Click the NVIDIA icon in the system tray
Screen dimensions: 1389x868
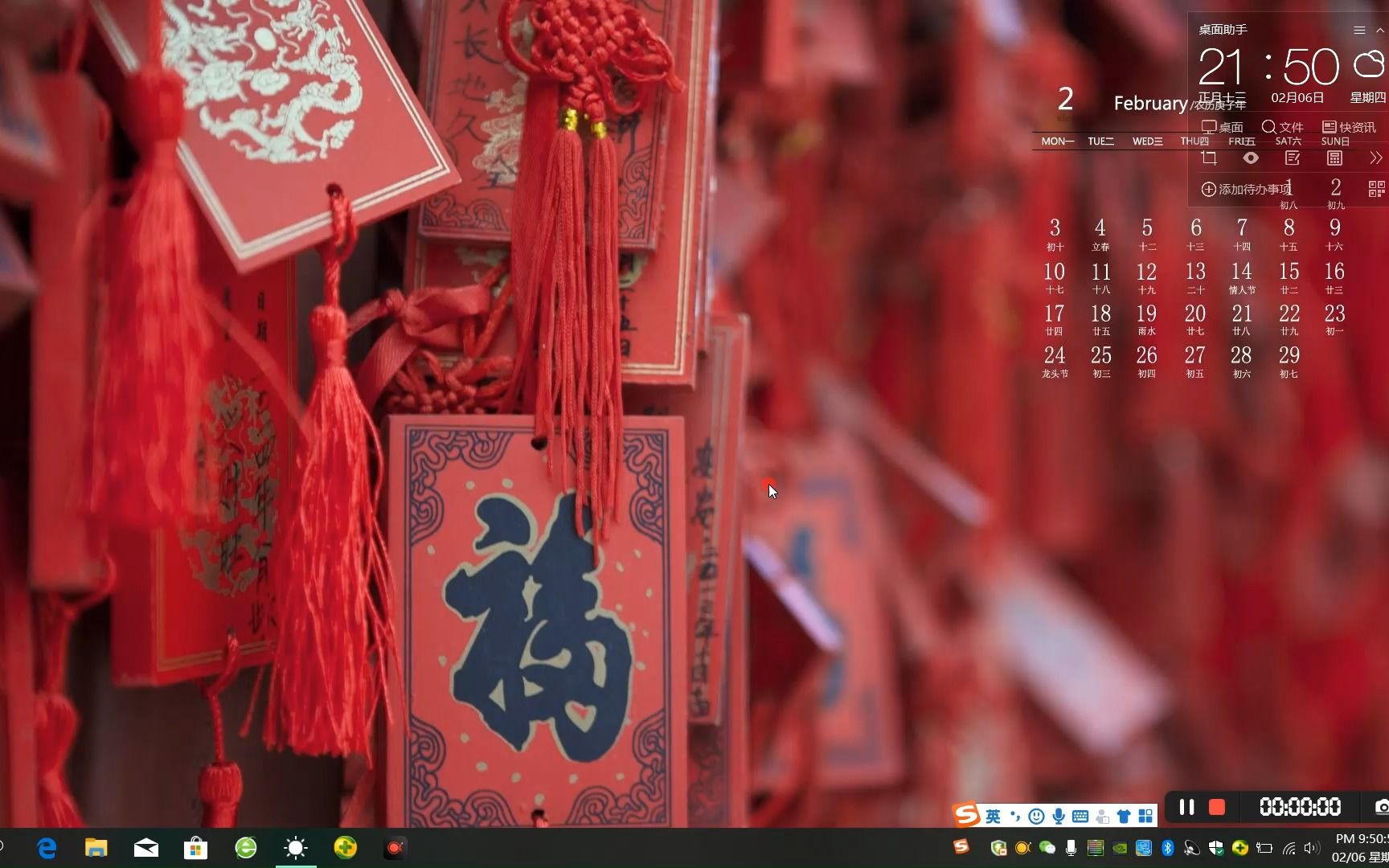(x=1120, y=849)
